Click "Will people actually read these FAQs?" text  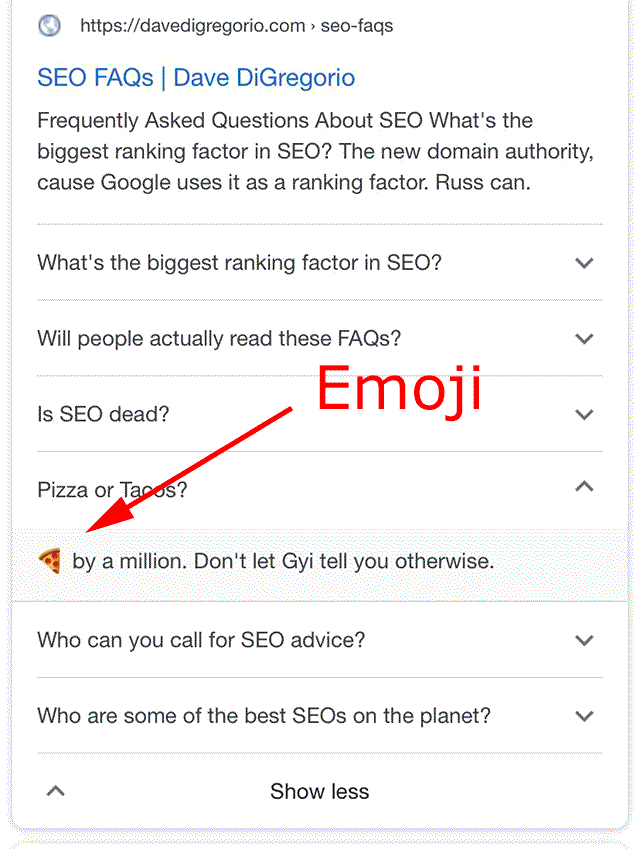[219, 339]
